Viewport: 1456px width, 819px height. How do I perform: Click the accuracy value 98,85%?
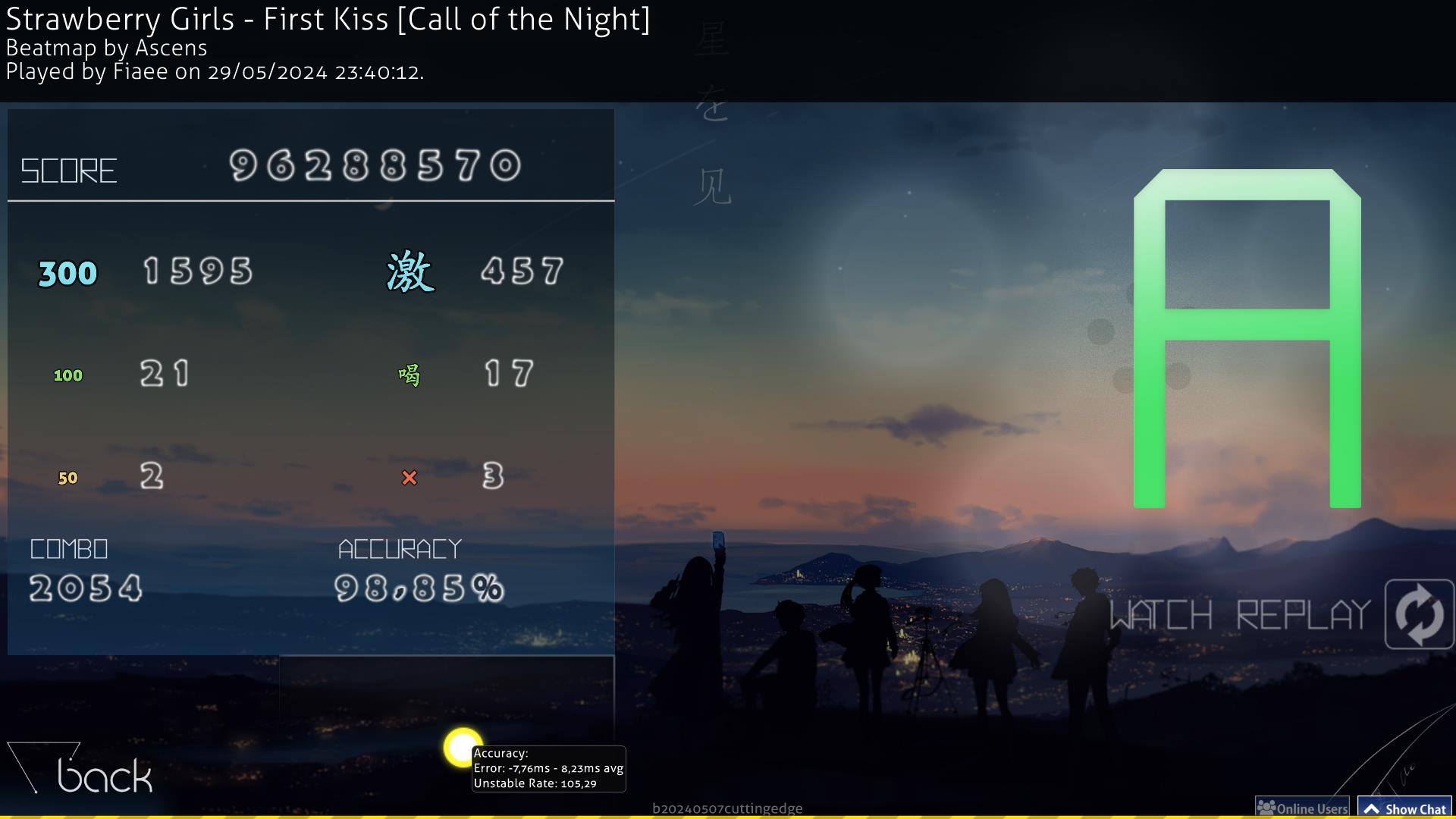pos(419,588)
